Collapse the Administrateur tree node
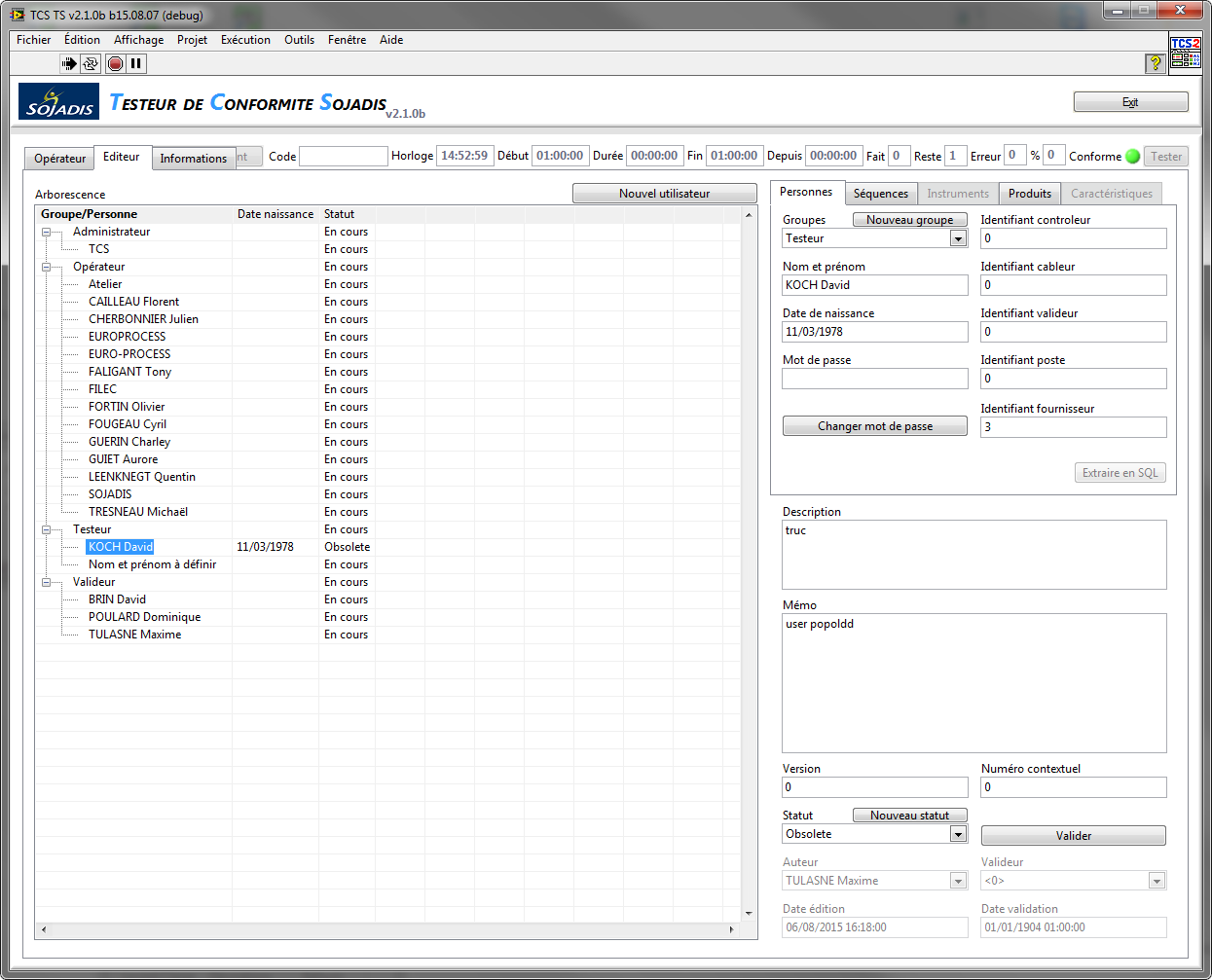Viewport: 1212px width, 980px height. coord(46,232)
